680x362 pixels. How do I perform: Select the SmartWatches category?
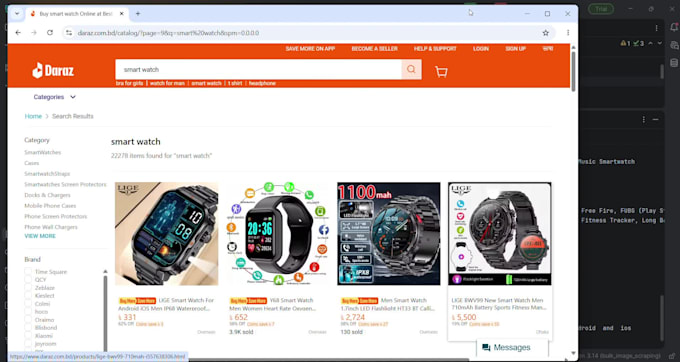click(42, 153)
